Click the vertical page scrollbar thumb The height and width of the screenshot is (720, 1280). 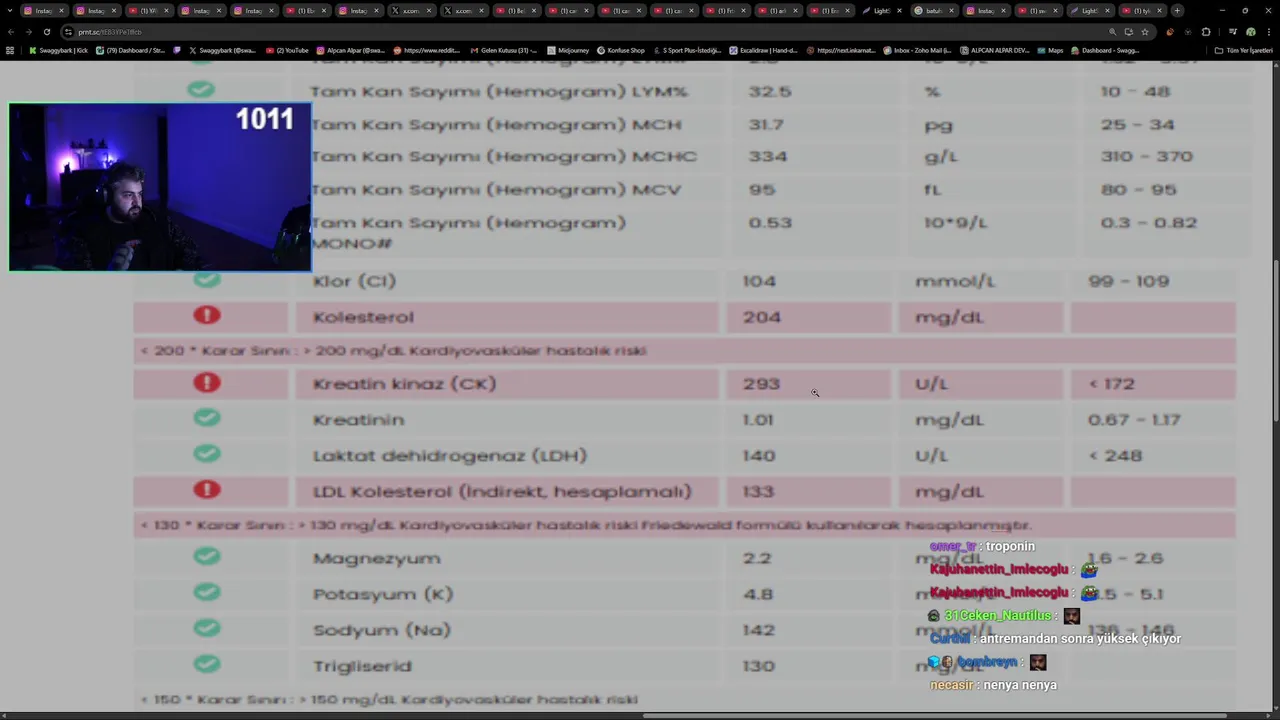click(1275, 340)
